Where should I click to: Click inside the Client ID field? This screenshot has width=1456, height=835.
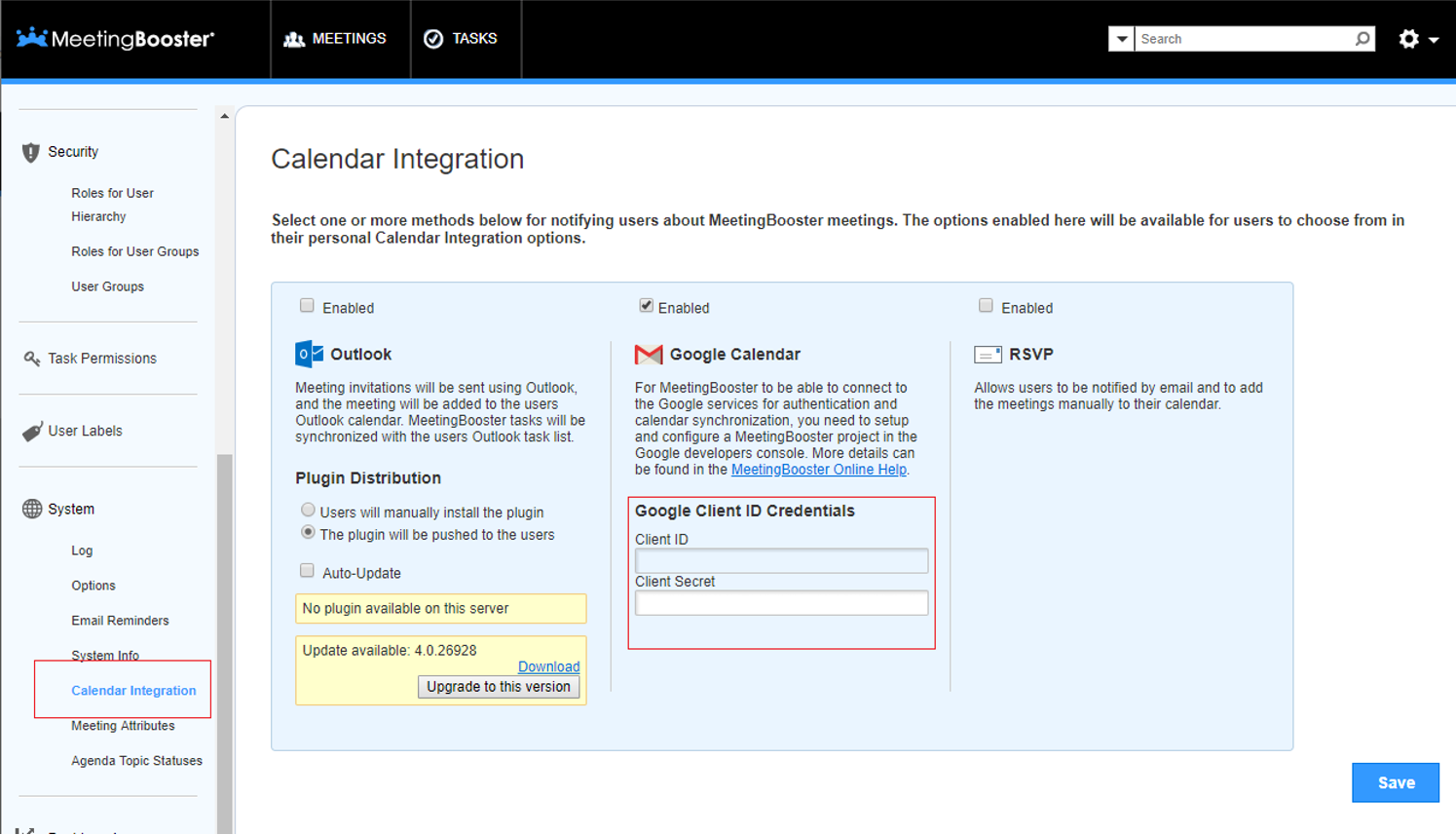(x=780, y=560)
